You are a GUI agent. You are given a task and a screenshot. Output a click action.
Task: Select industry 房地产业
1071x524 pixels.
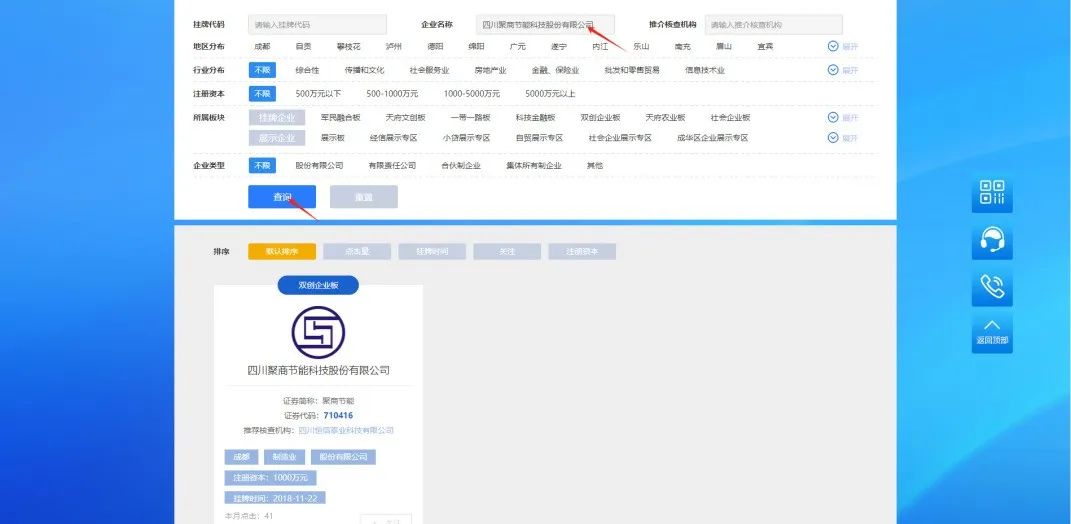coord(490,70)
